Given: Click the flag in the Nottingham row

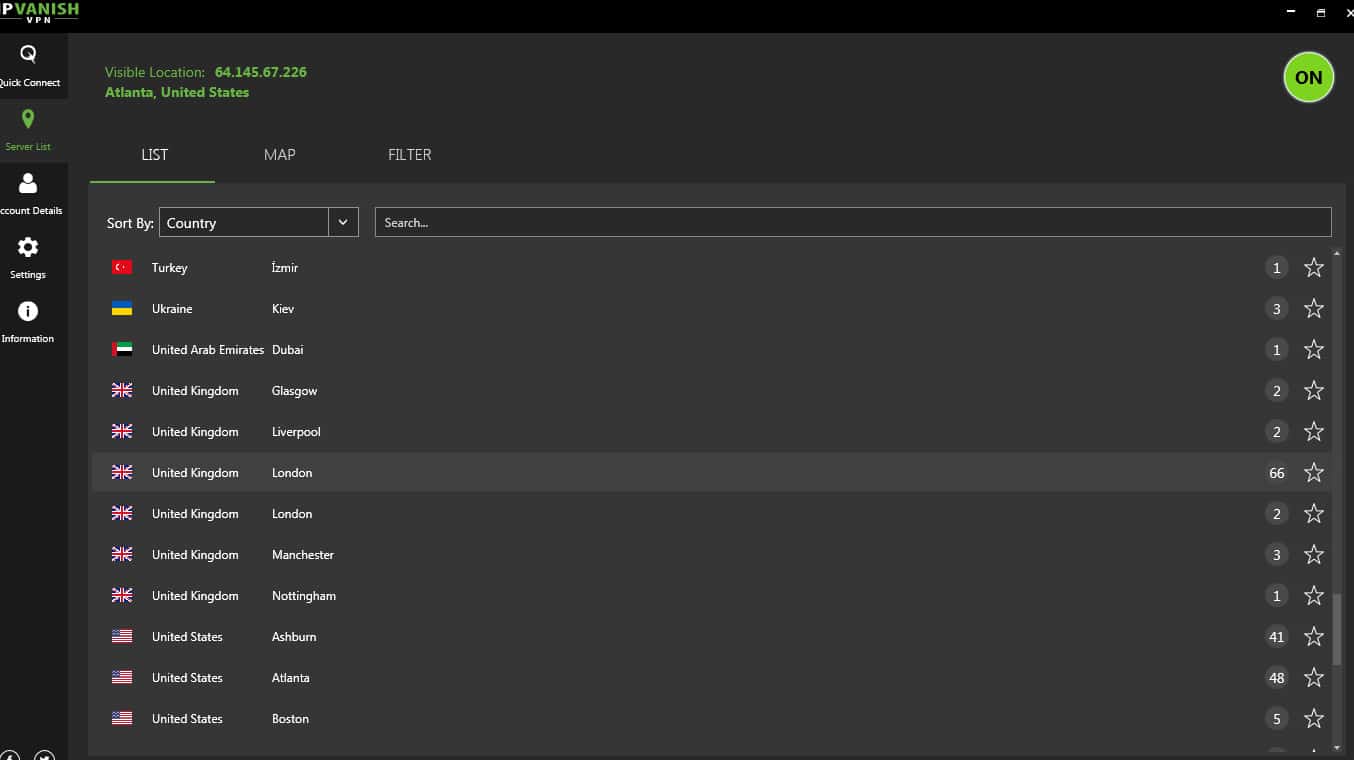Looking at the screenshot, I should coord(122,595).
